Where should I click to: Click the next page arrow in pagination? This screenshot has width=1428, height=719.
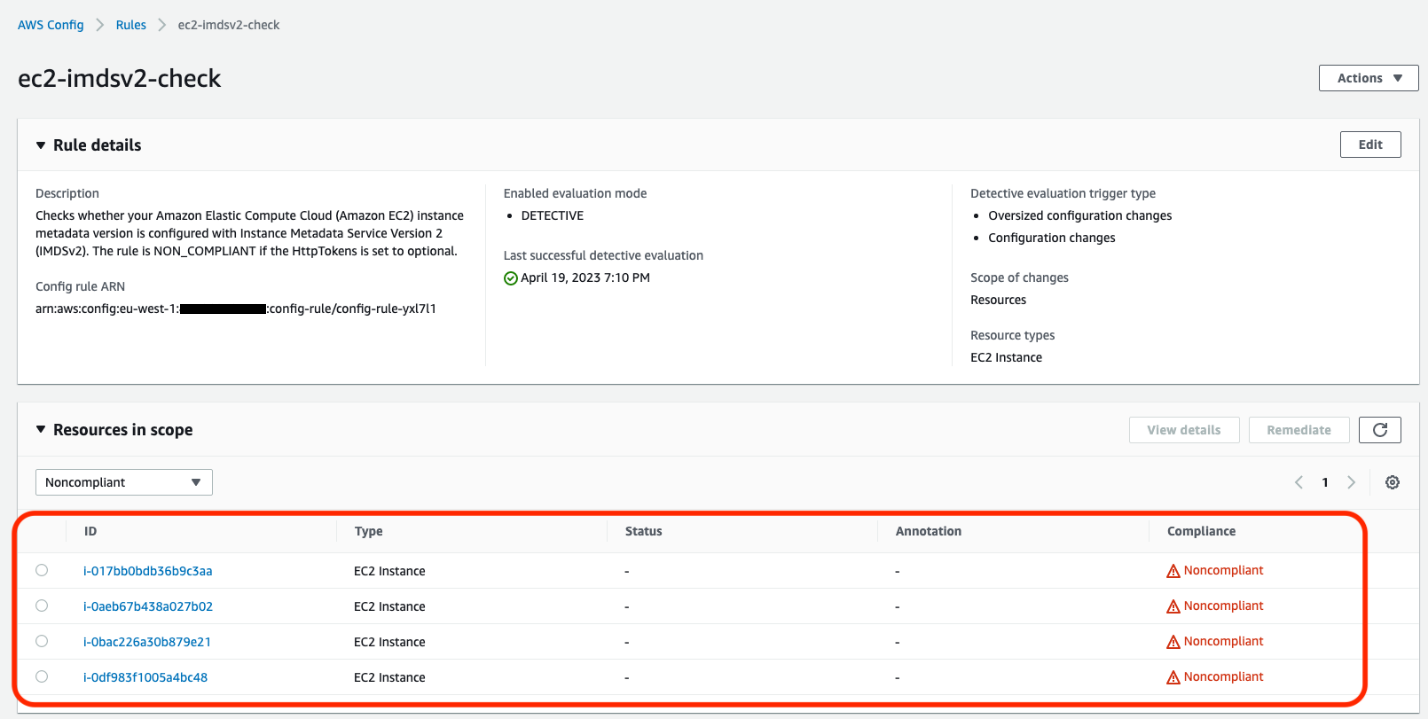click(1351, 481)
